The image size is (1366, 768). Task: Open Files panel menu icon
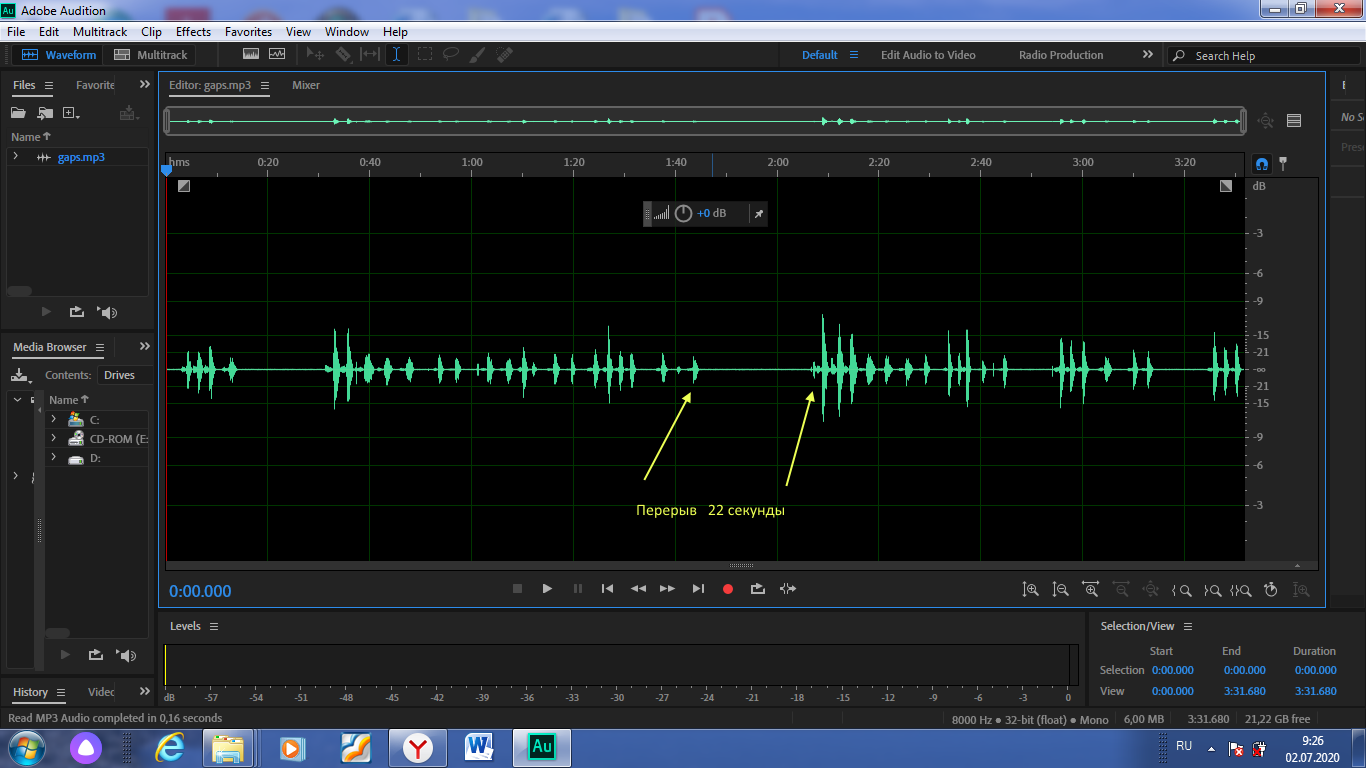(x=49, y=85)
